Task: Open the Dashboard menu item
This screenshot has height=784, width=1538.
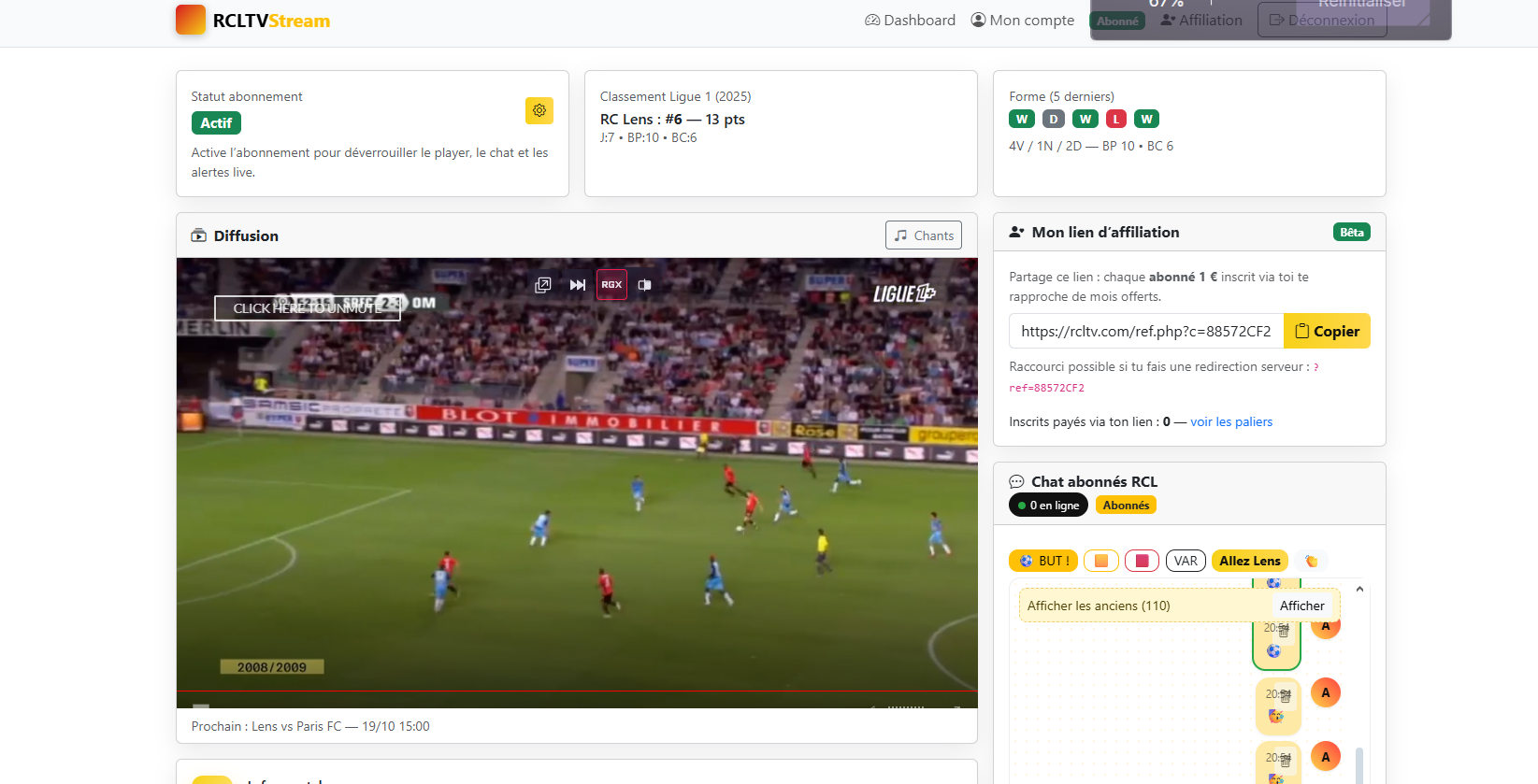Action: pyautogui.click(x=910, y=21)
